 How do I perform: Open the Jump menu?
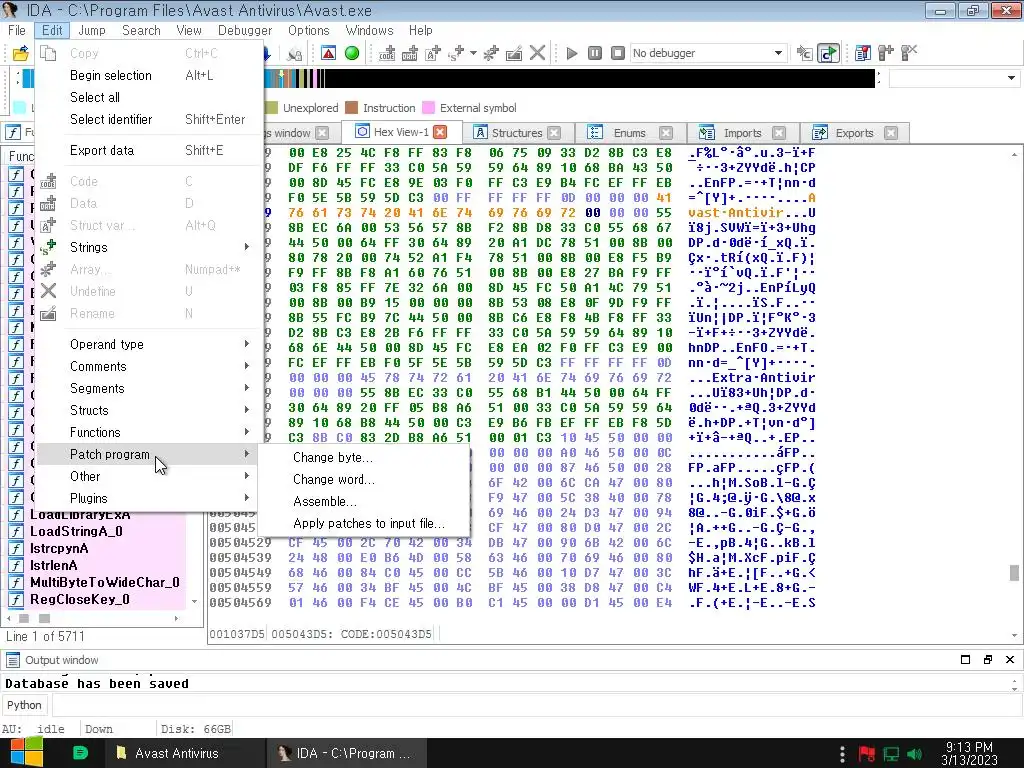(91, 30)
